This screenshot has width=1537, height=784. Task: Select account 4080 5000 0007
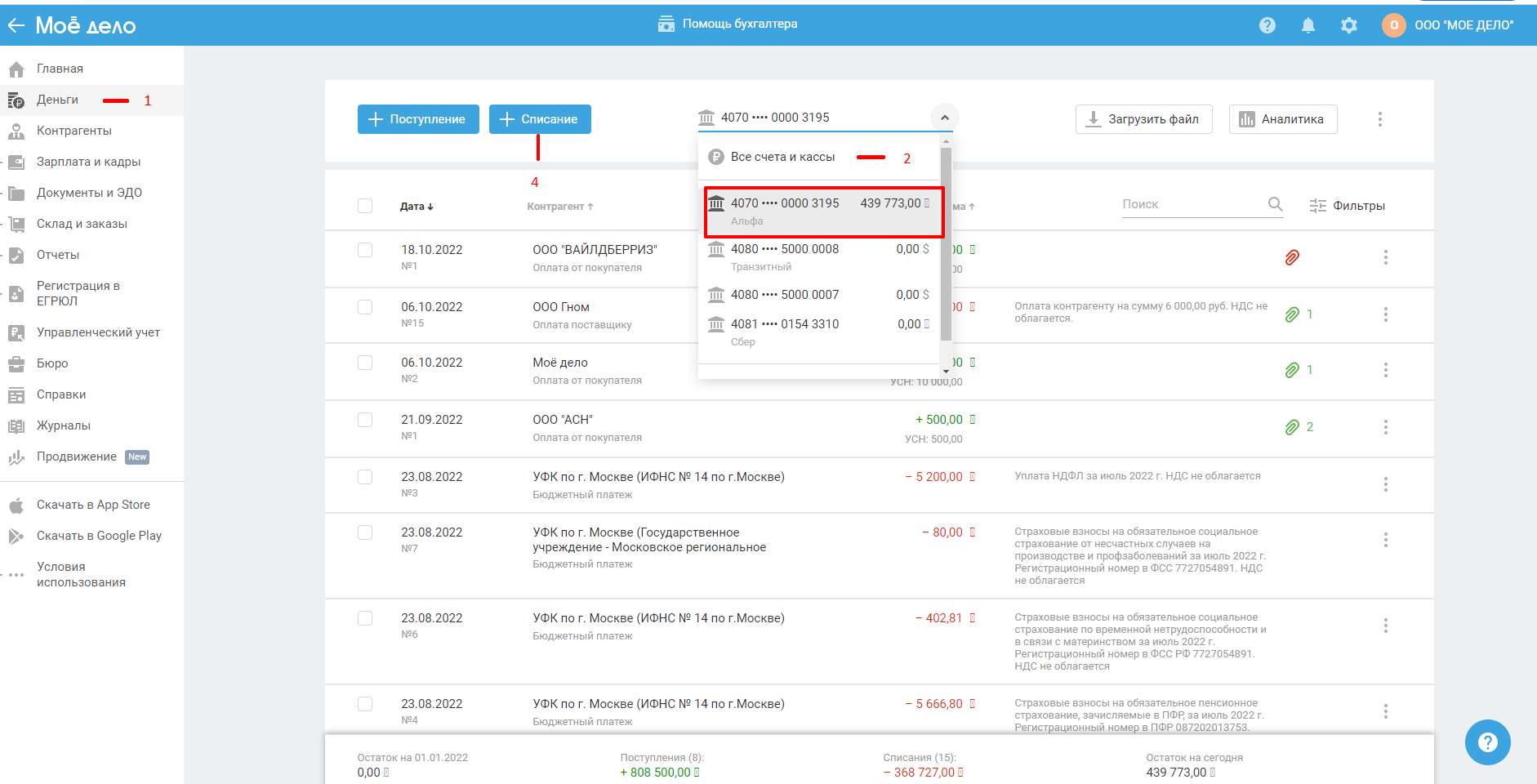(x=819, y=295)
